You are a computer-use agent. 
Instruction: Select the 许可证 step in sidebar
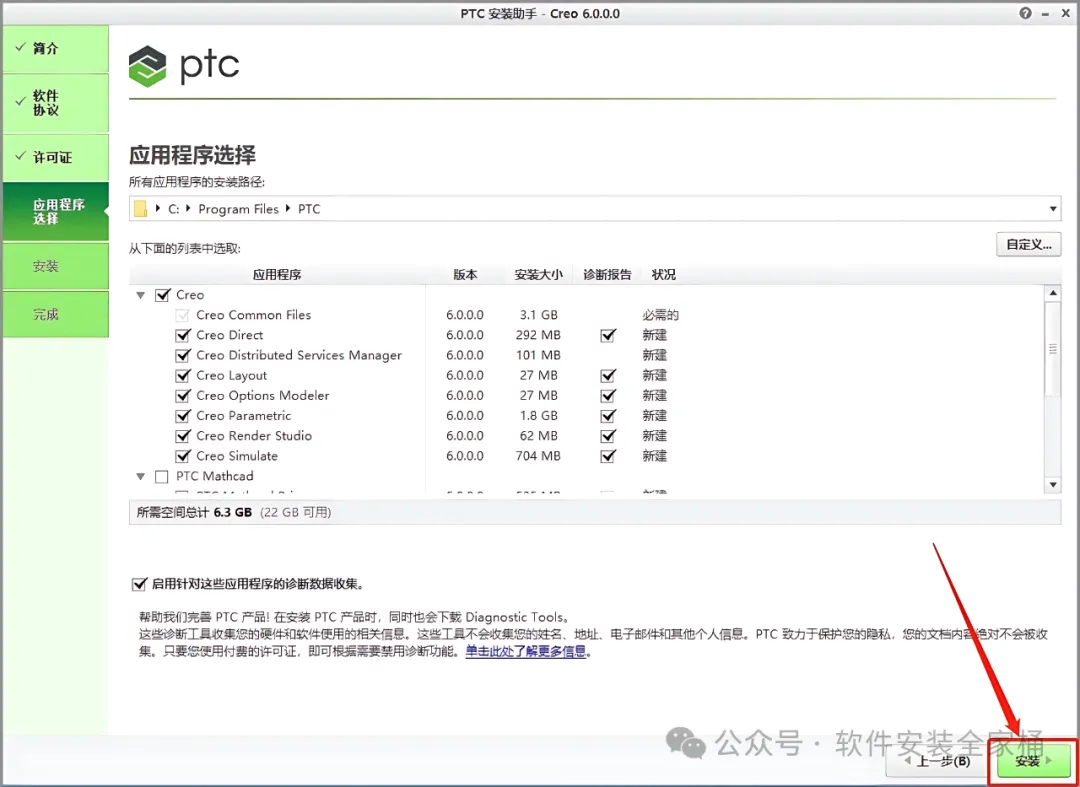55,158
